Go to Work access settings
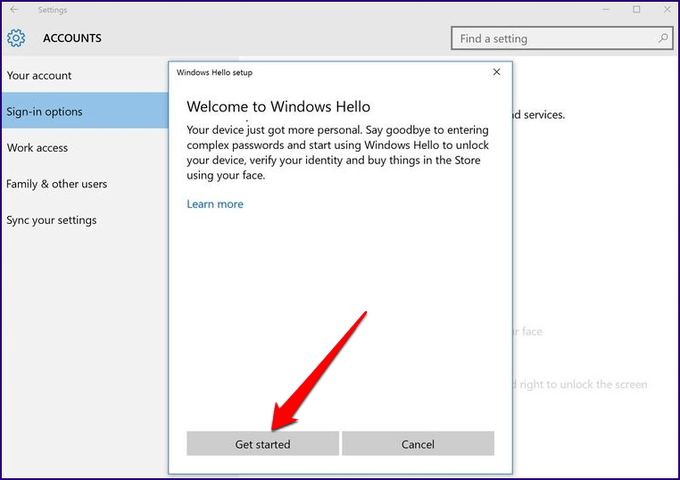Viewport: 680px width, 480px height. click(x=37, y=148)
